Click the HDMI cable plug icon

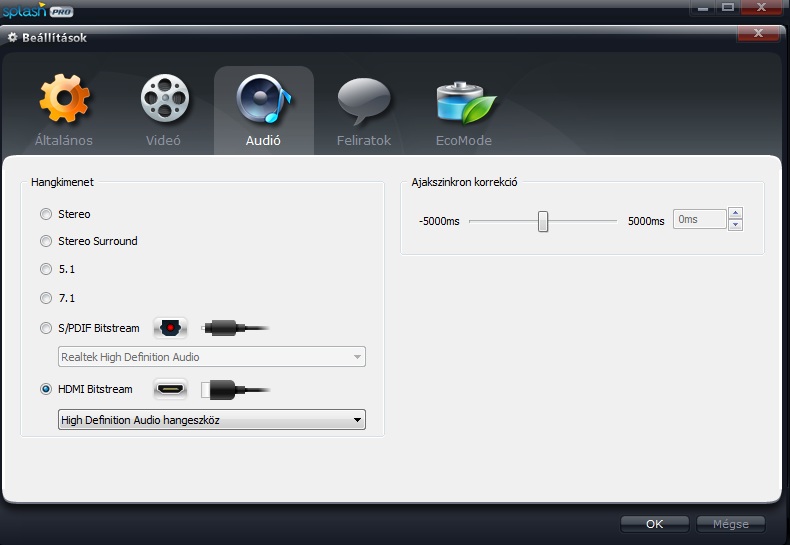pyautogui.click(x=235, y=390)
